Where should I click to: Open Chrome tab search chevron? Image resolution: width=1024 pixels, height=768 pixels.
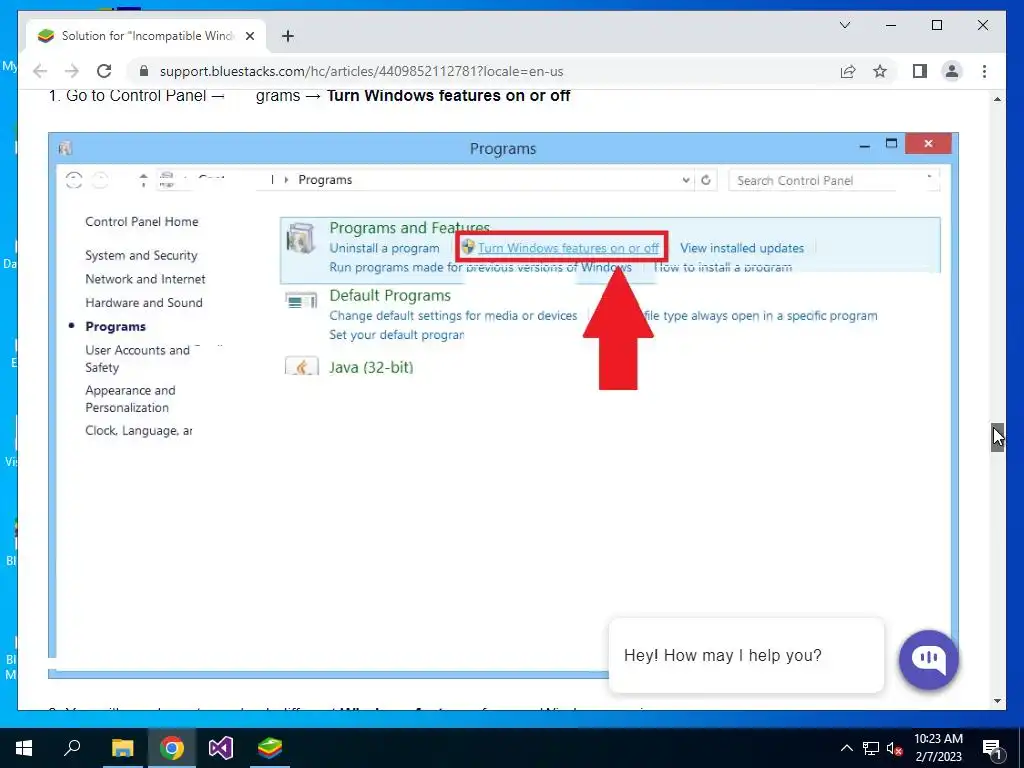click(845, 25)
